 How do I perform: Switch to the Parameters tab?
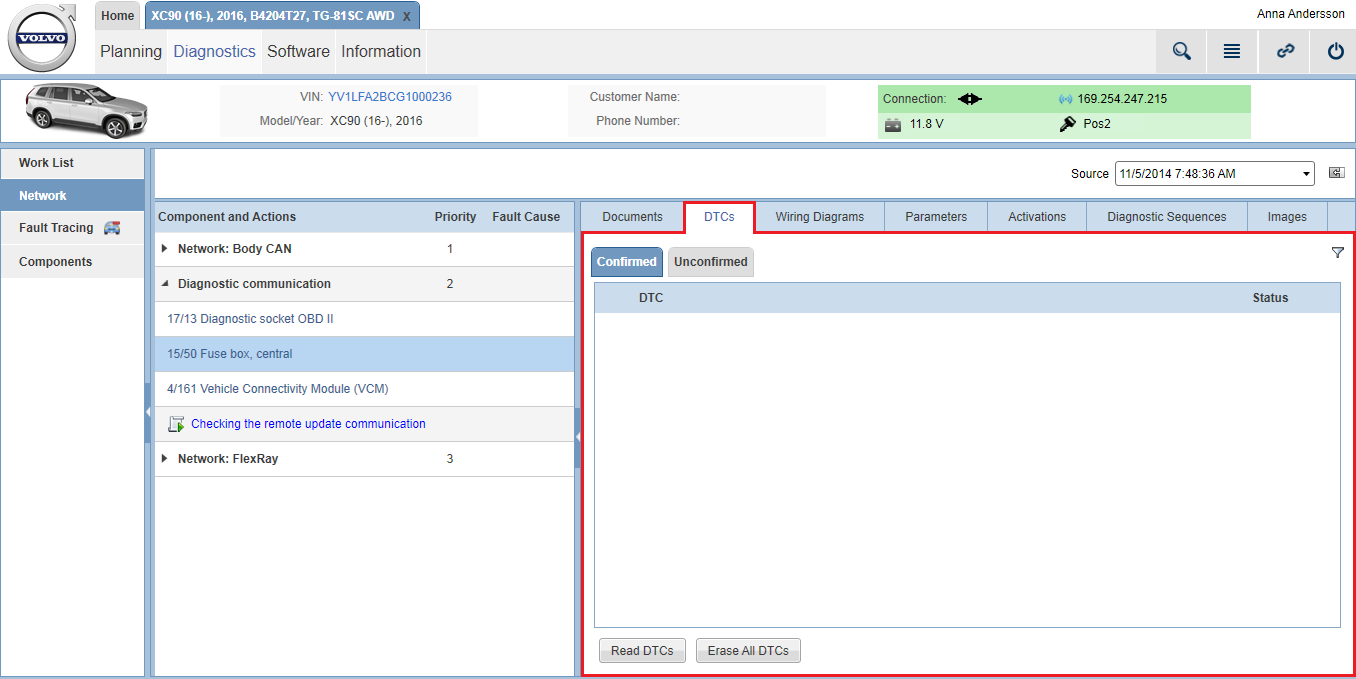click(936, 217)
